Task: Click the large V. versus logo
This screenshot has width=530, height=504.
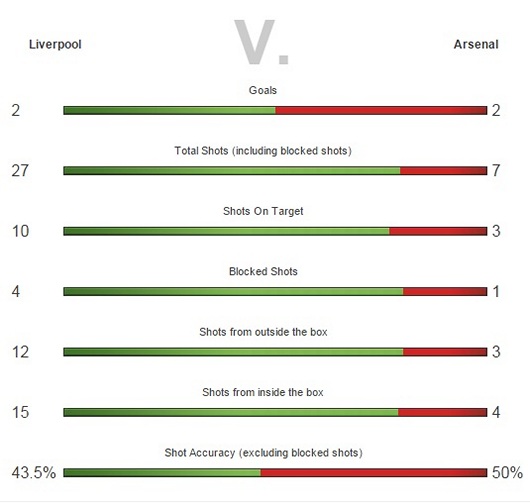Action: 261,42
